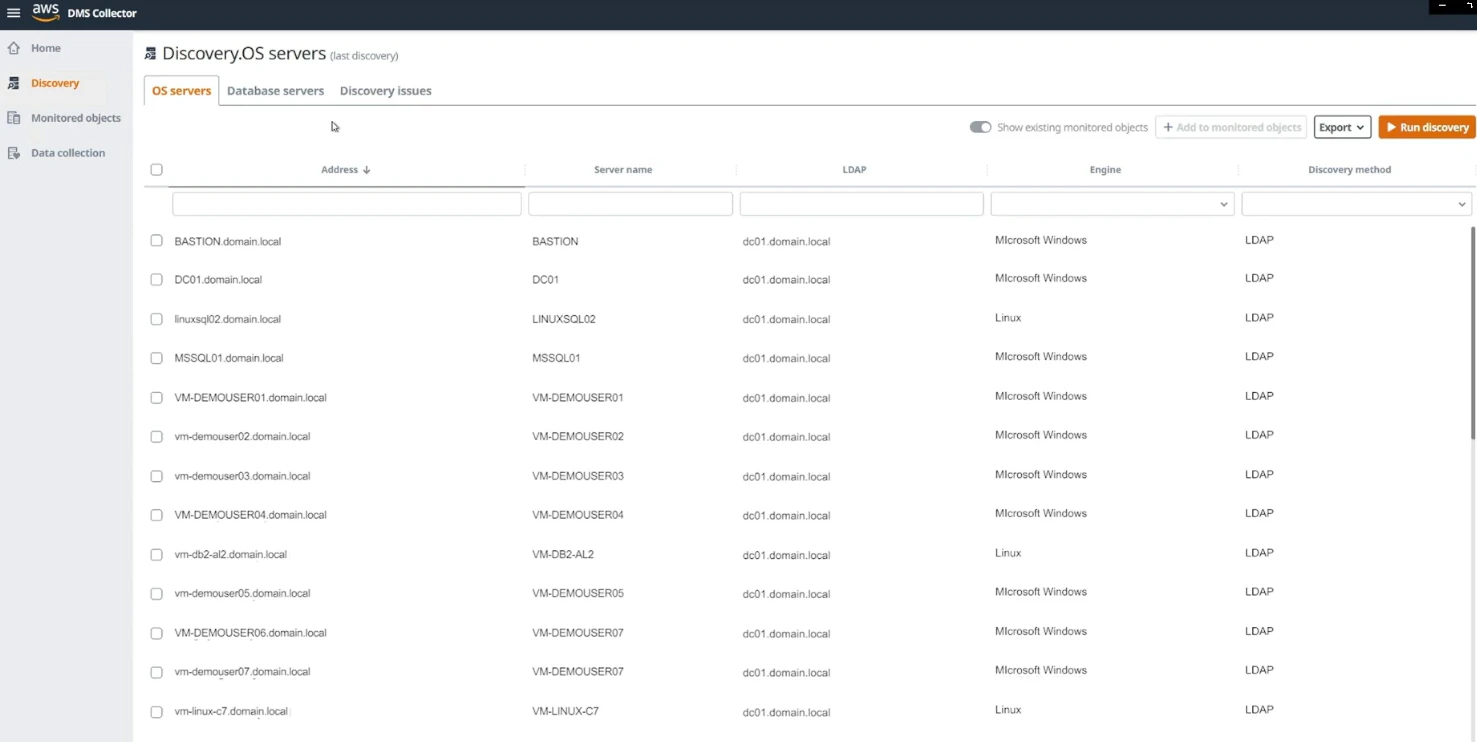Toggle Show existing monitored objects switch

(980, 127)
